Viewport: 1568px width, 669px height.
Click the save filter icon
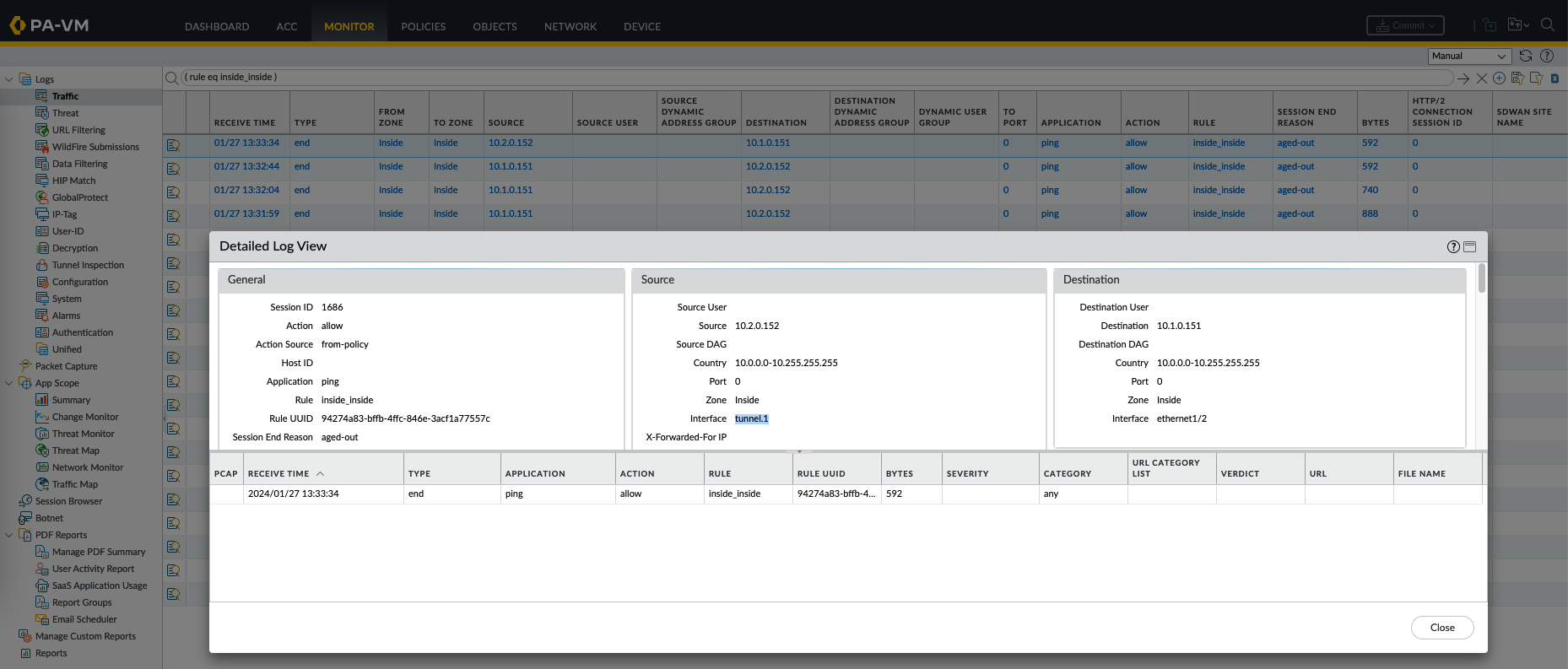[1517, 78]
